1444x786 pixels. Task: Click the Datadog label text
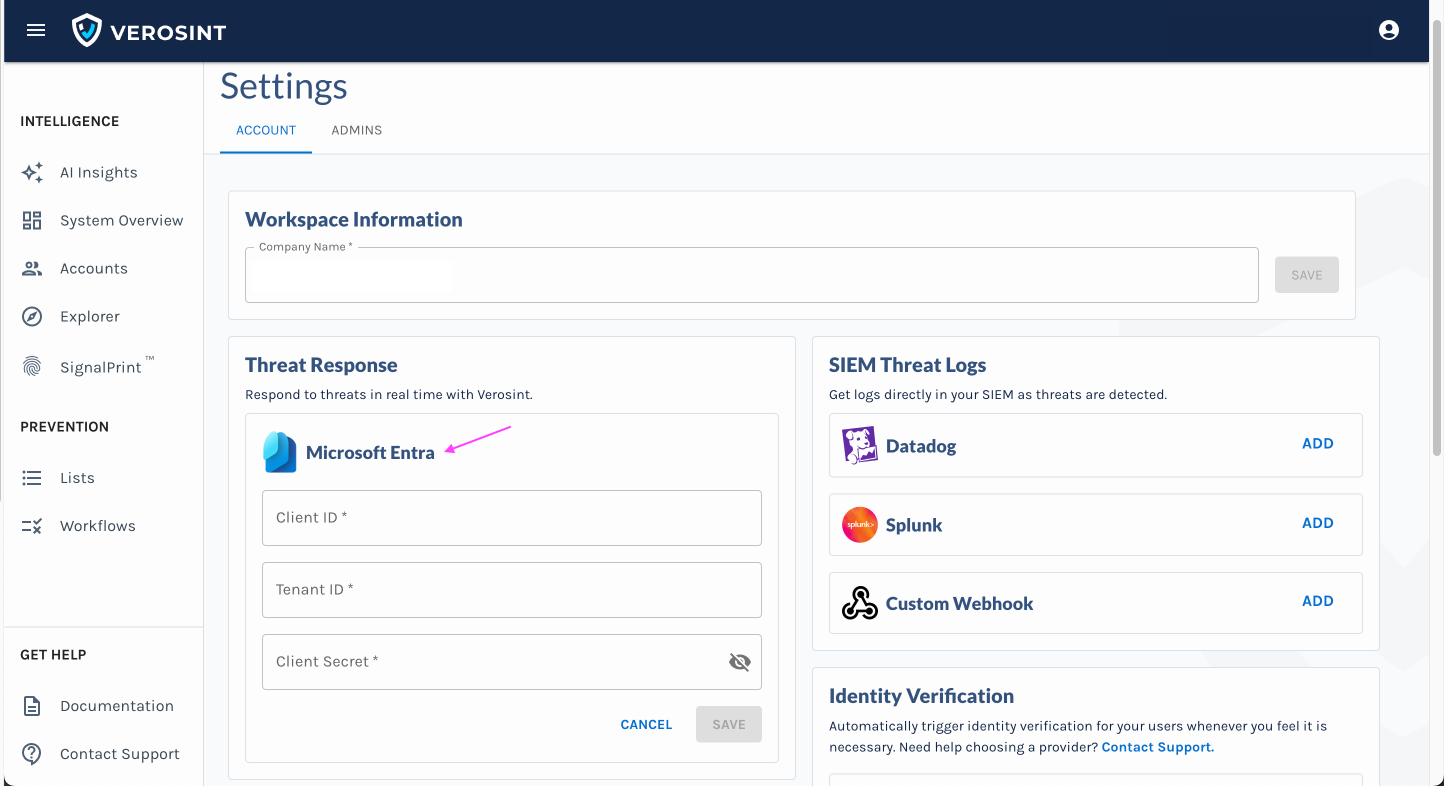tap(921, 446)
